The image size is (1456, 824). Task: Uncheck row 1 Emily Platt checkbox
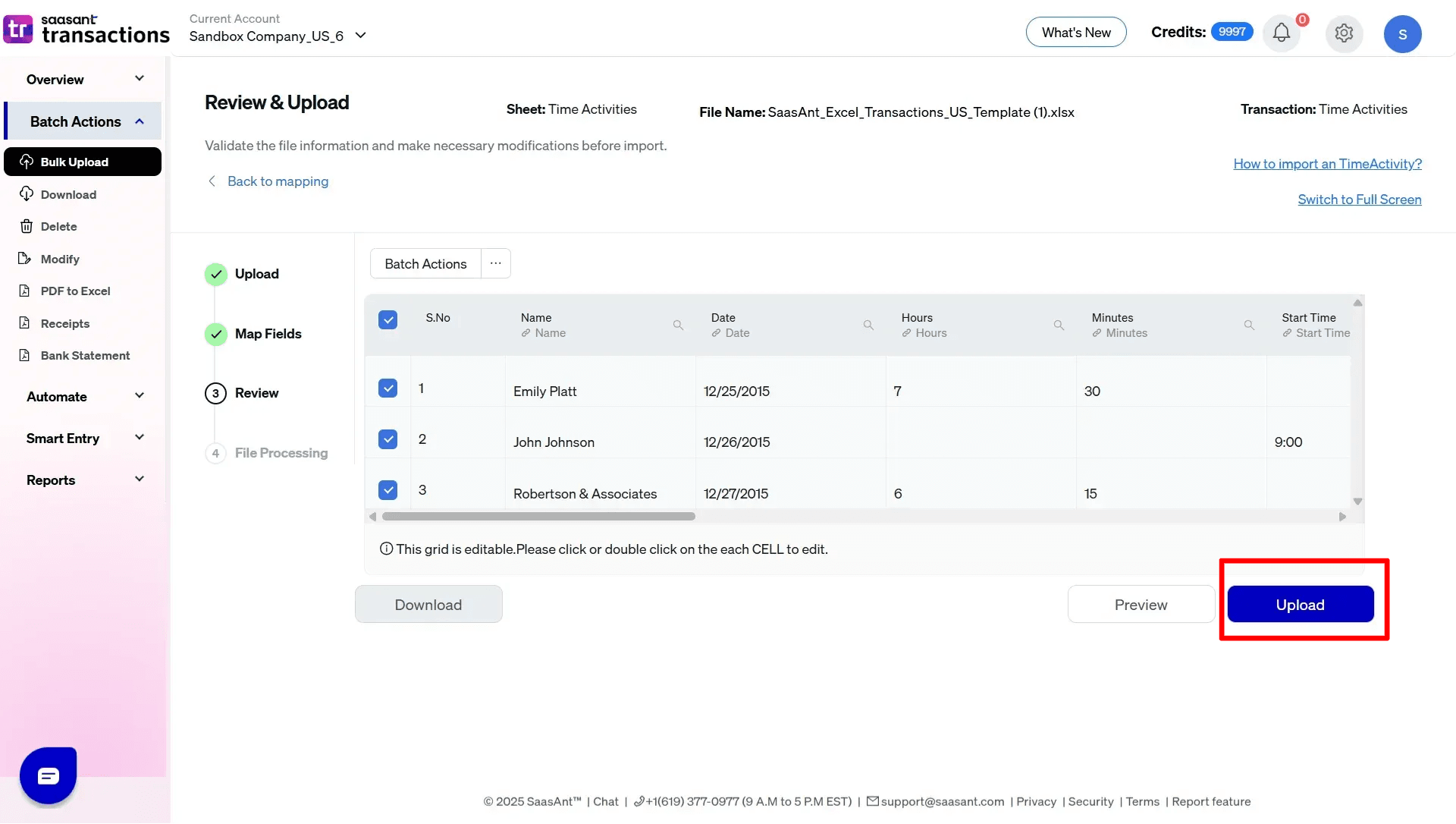pos(388,388)
